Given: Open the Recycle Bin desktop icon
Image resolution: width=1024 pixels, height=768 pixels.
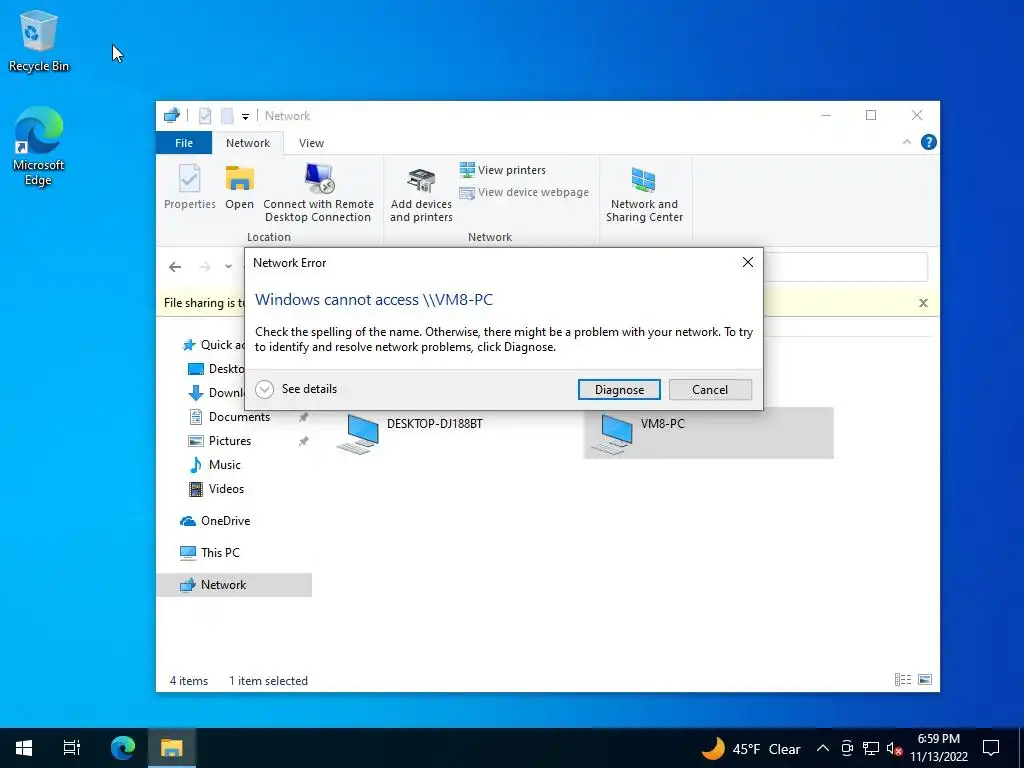Looking at the screenshot, I should pos(39,40).
